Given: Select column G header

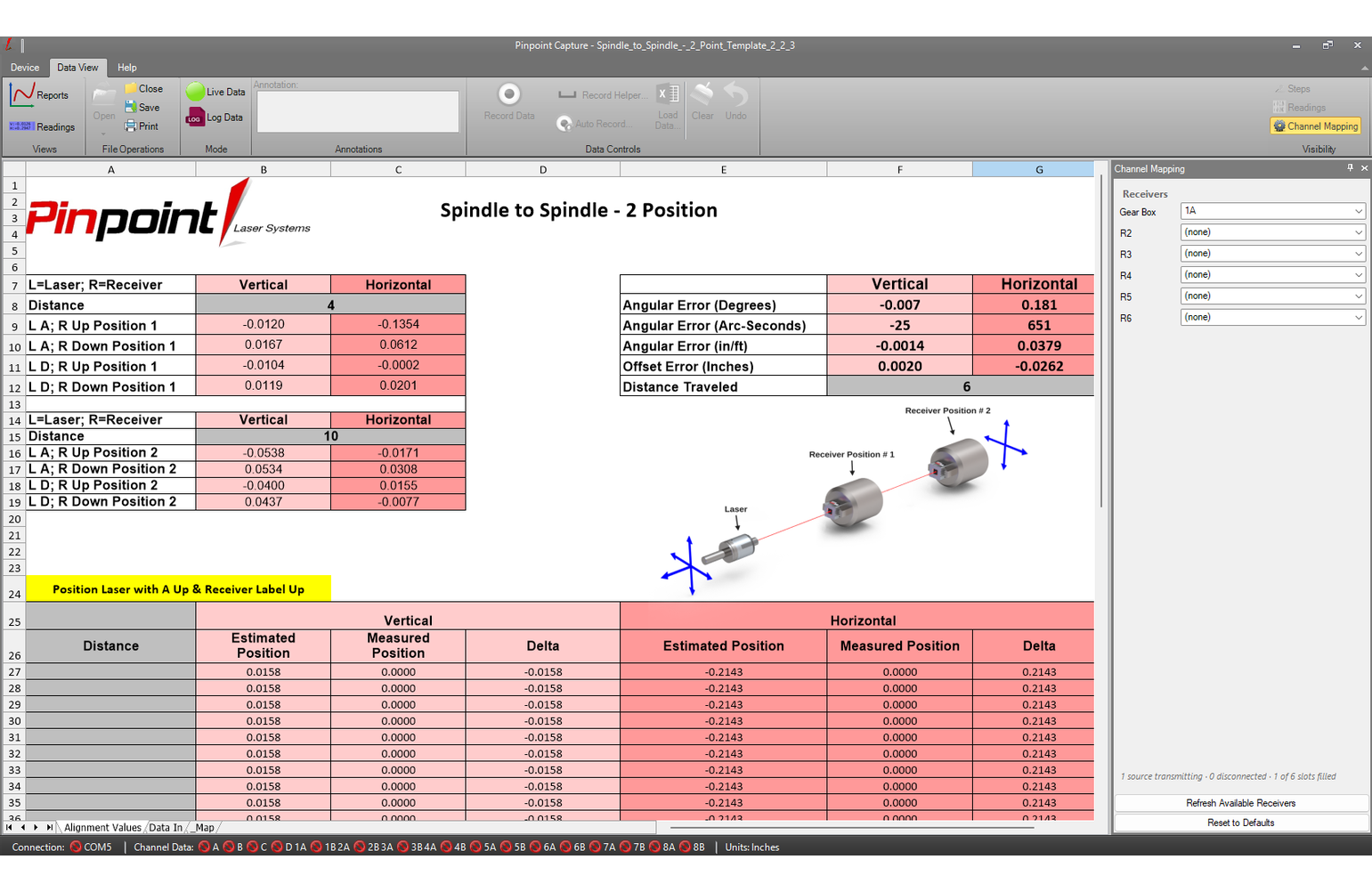Looking at the screenshot, I should [x=1038, y=169].
